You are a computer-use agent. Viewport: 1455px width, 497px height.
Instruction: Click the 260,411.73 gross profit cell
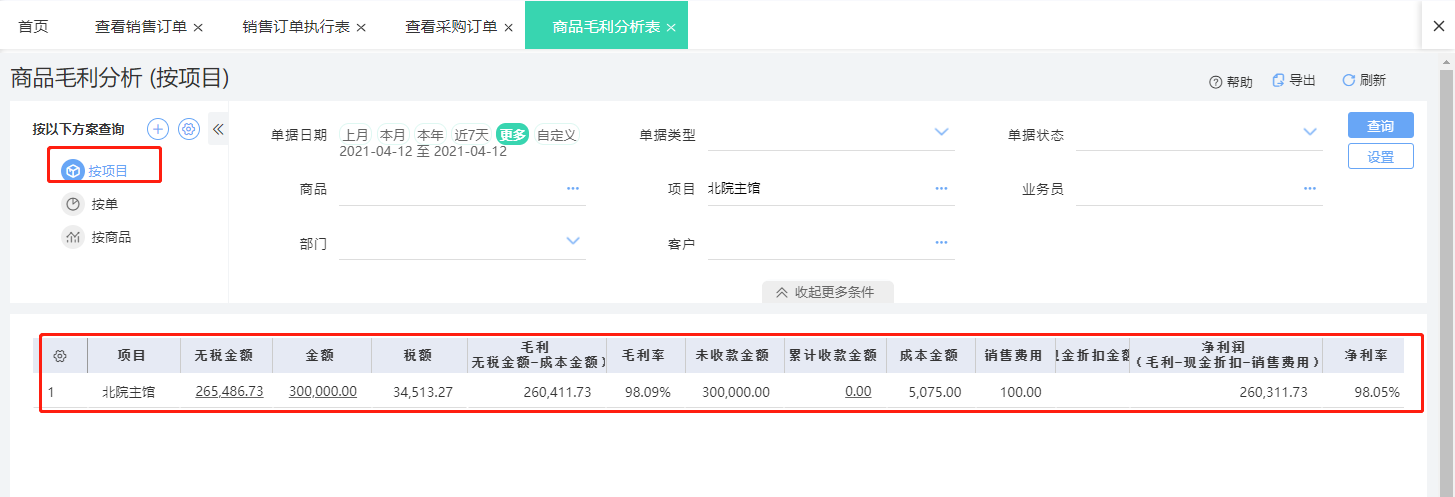coord(557,392)
